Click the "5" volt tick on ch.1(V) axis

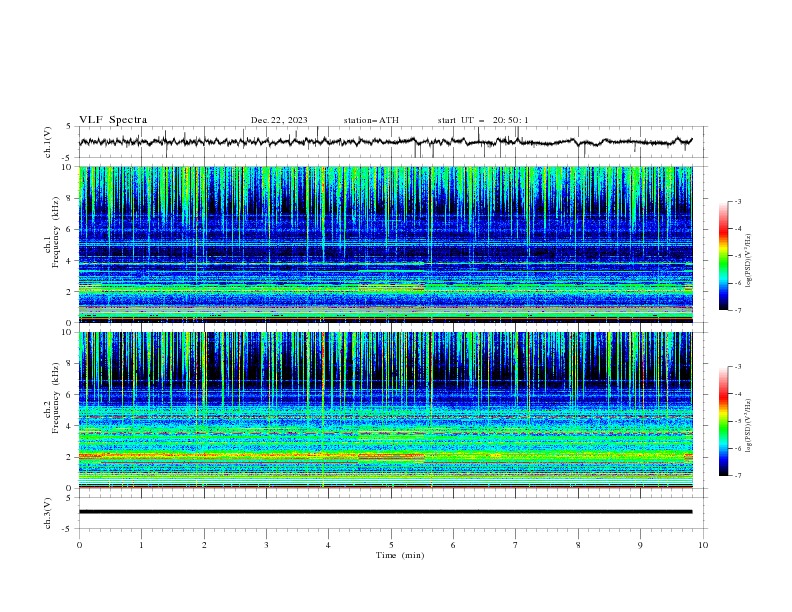point(69,127)
